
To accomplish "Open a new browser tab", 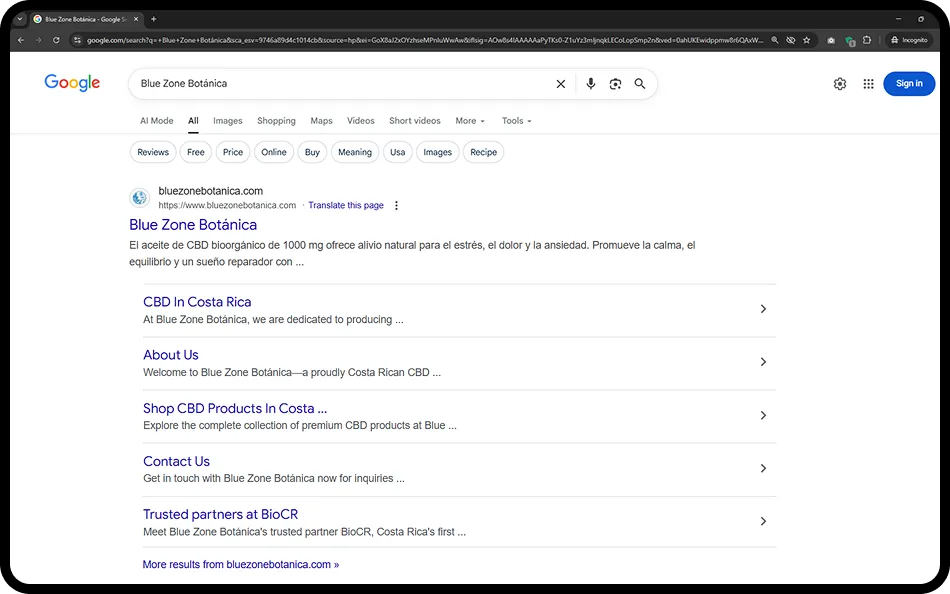I will [x=154, y=19].
